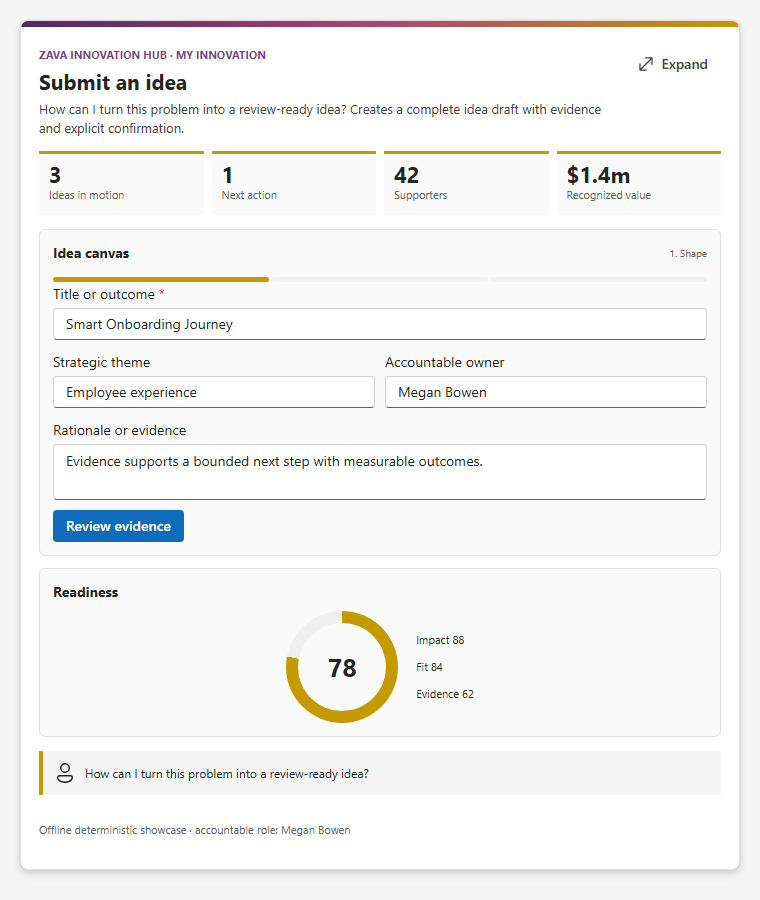Click the Review evidence button
760x900 pixels.
coord(118,526)
